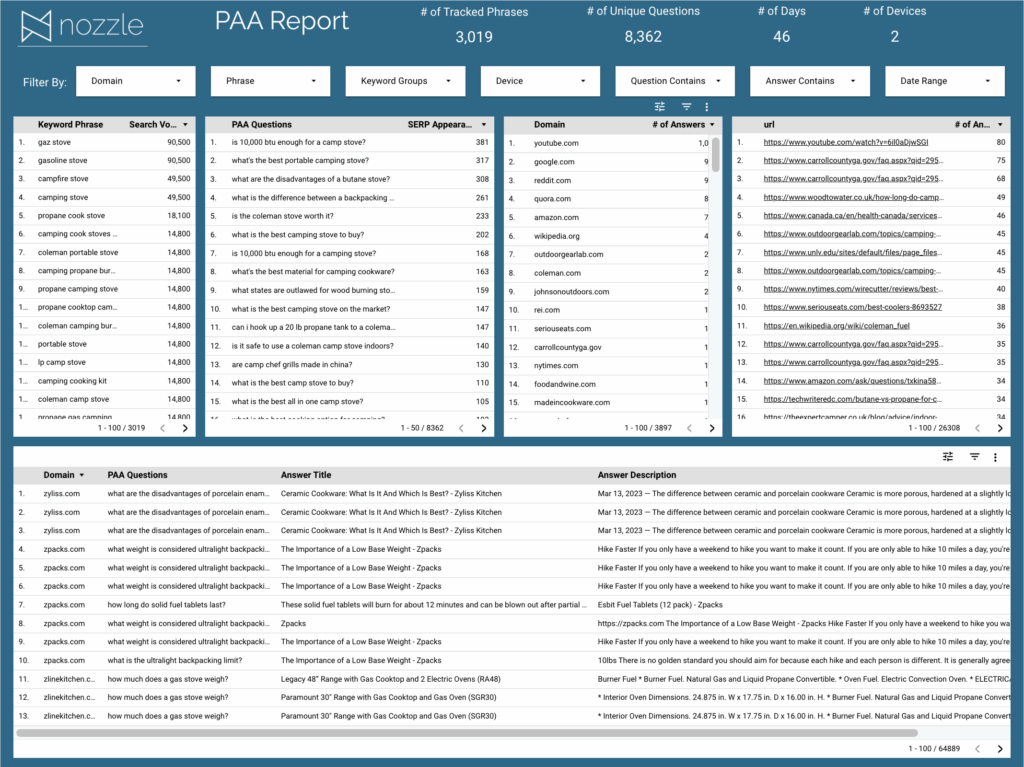Advance to next page of url table

click(x=1000, y=428)
